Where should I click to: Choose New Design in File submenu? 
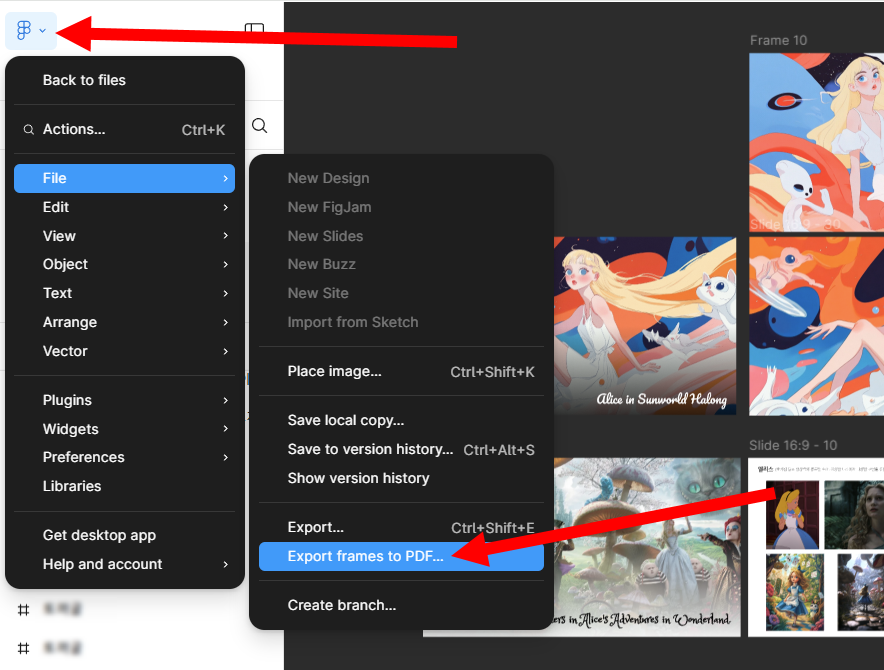[401, 178]
